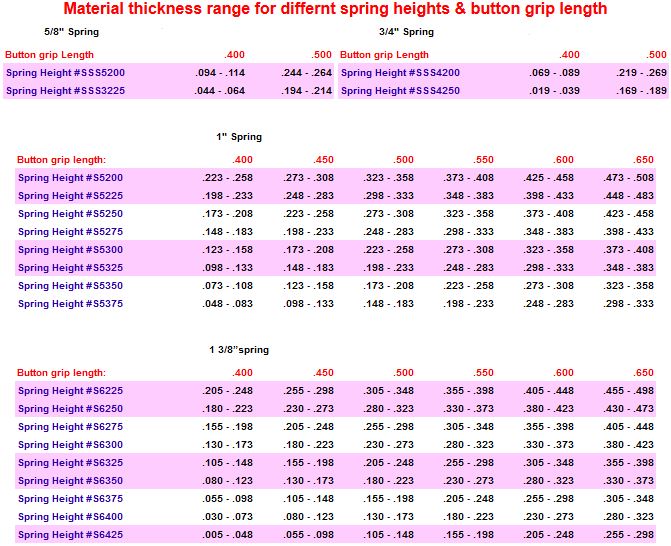The image size is (671, 546).
Task: Select the .473 - .508 thickness cell
Action: 630,178
